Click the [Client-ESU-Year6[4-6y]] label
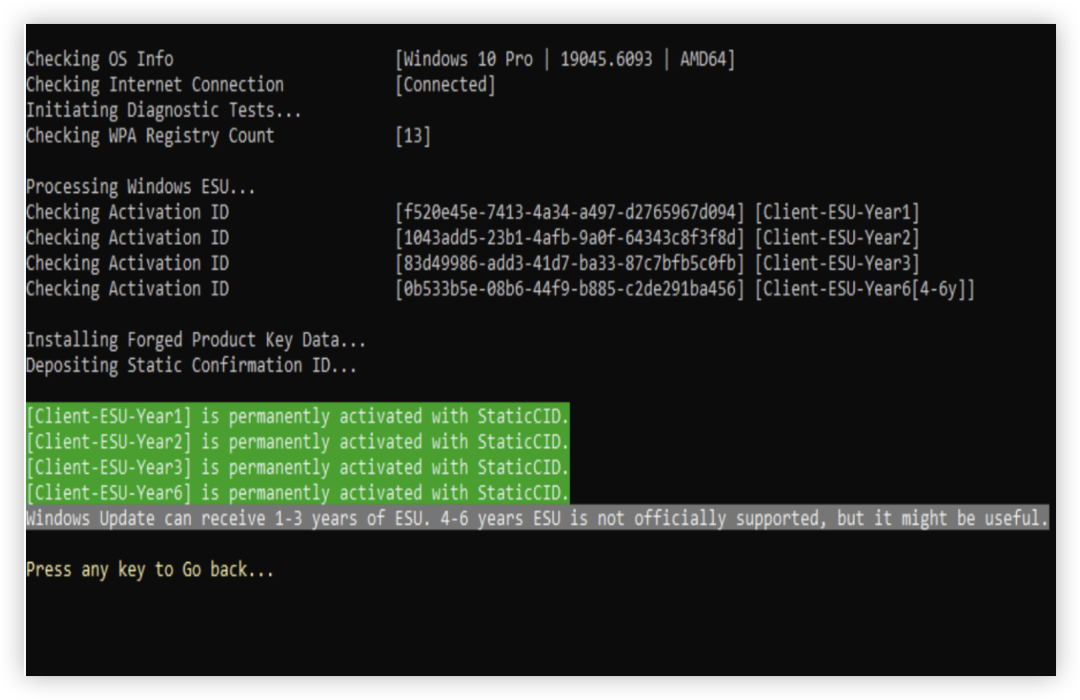The height and width of the screenshot is (700, 1080). pyautogui.click(x=864, y=289)
